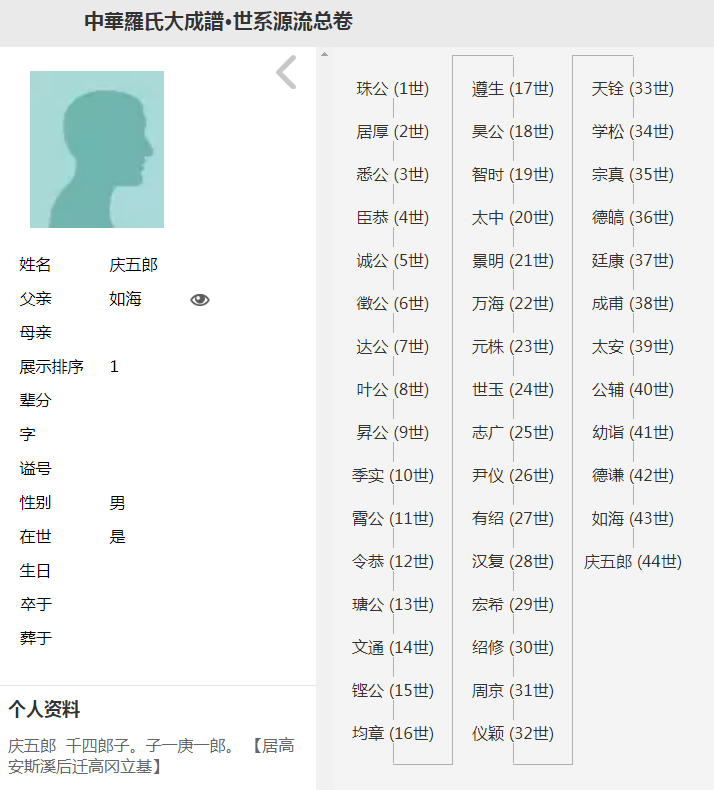Open 宗真 (35世) entry
Image resolution: width=714 pixels, height=790 pixels.
(x=632, y=174)
